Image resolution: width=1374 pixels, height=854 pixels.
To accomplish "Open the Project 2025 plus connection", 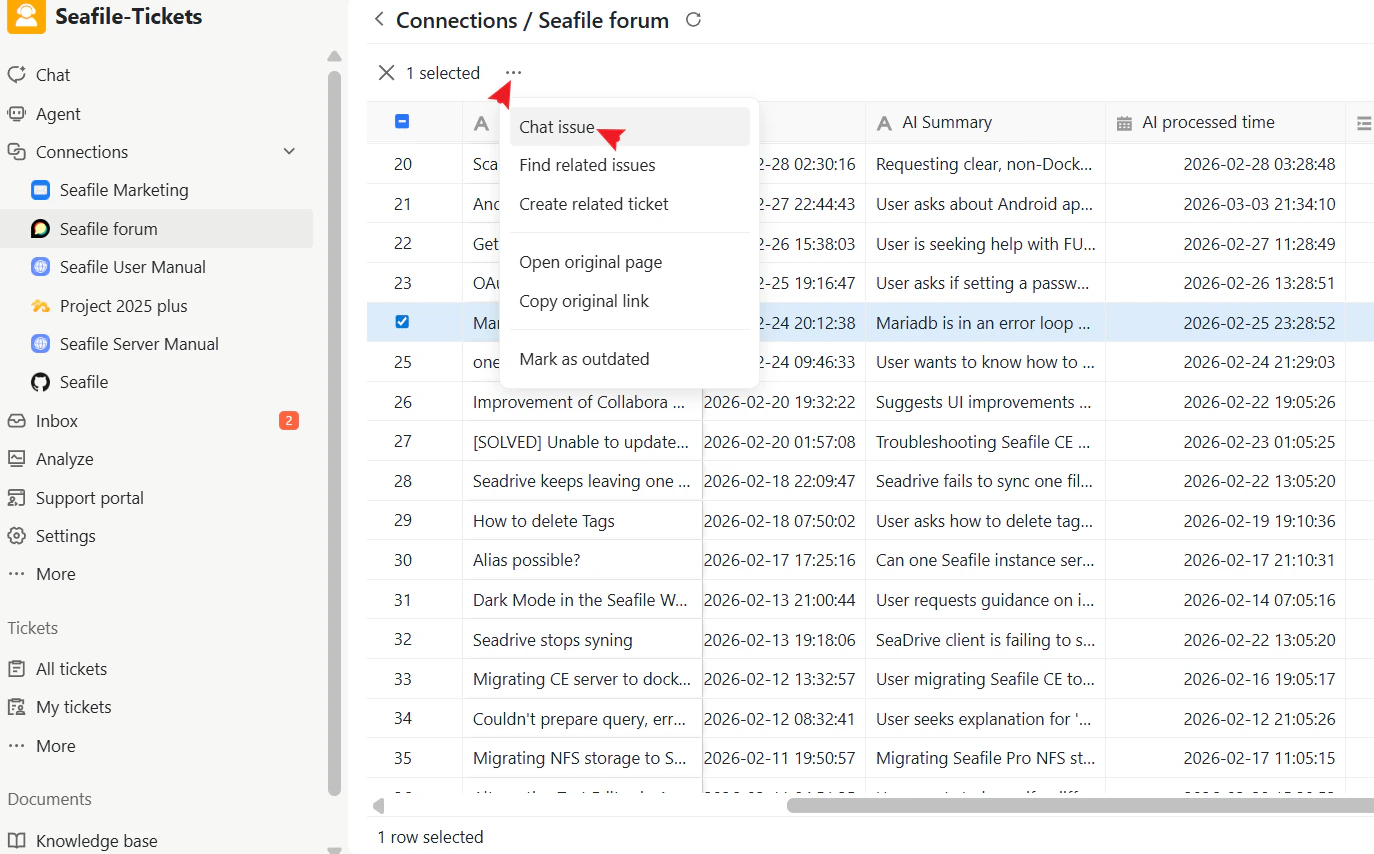I will tap(123, 306).
